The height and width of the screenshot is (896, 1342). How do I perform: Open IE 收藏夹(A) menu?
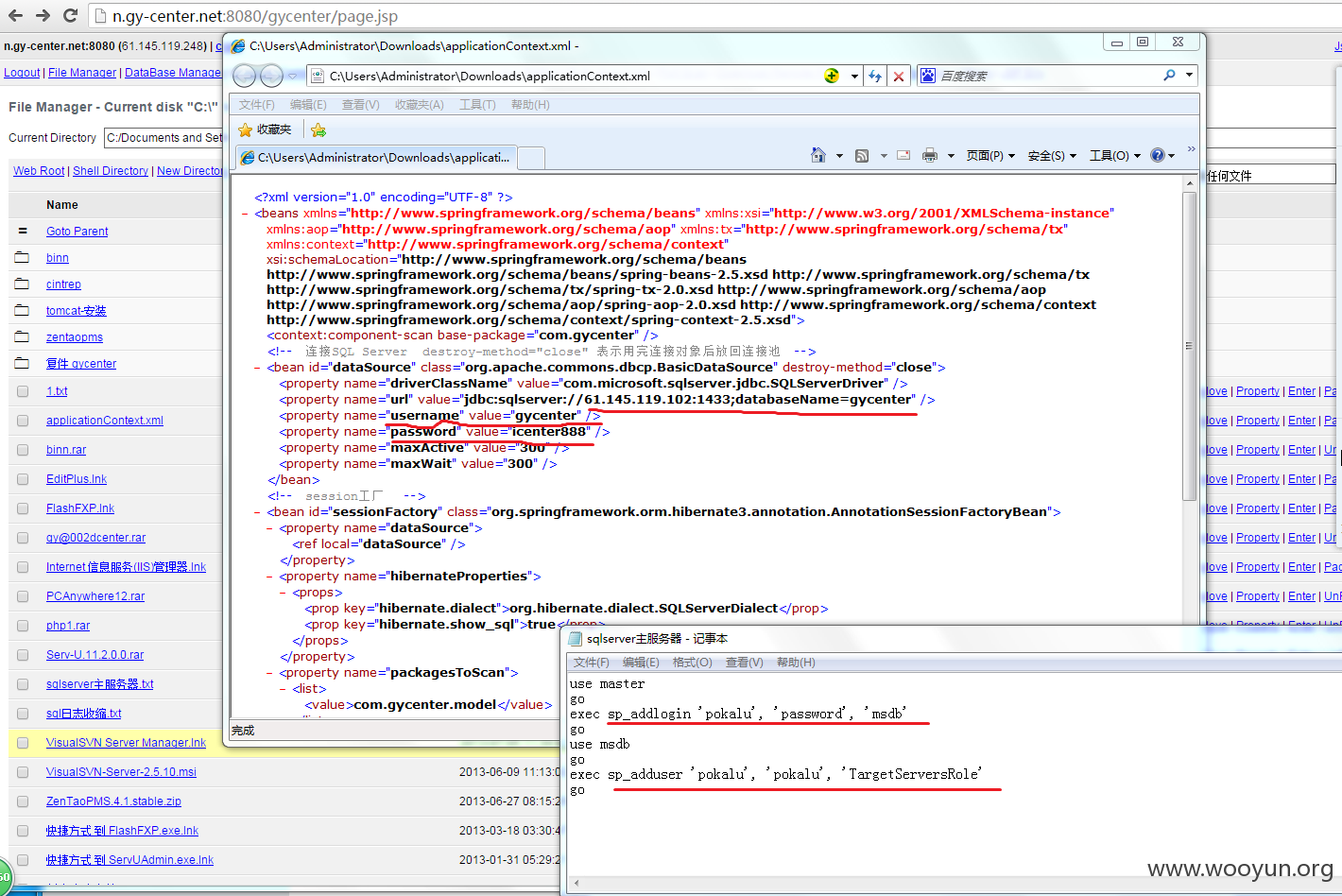pyautogui.click(x=420, y=105)
